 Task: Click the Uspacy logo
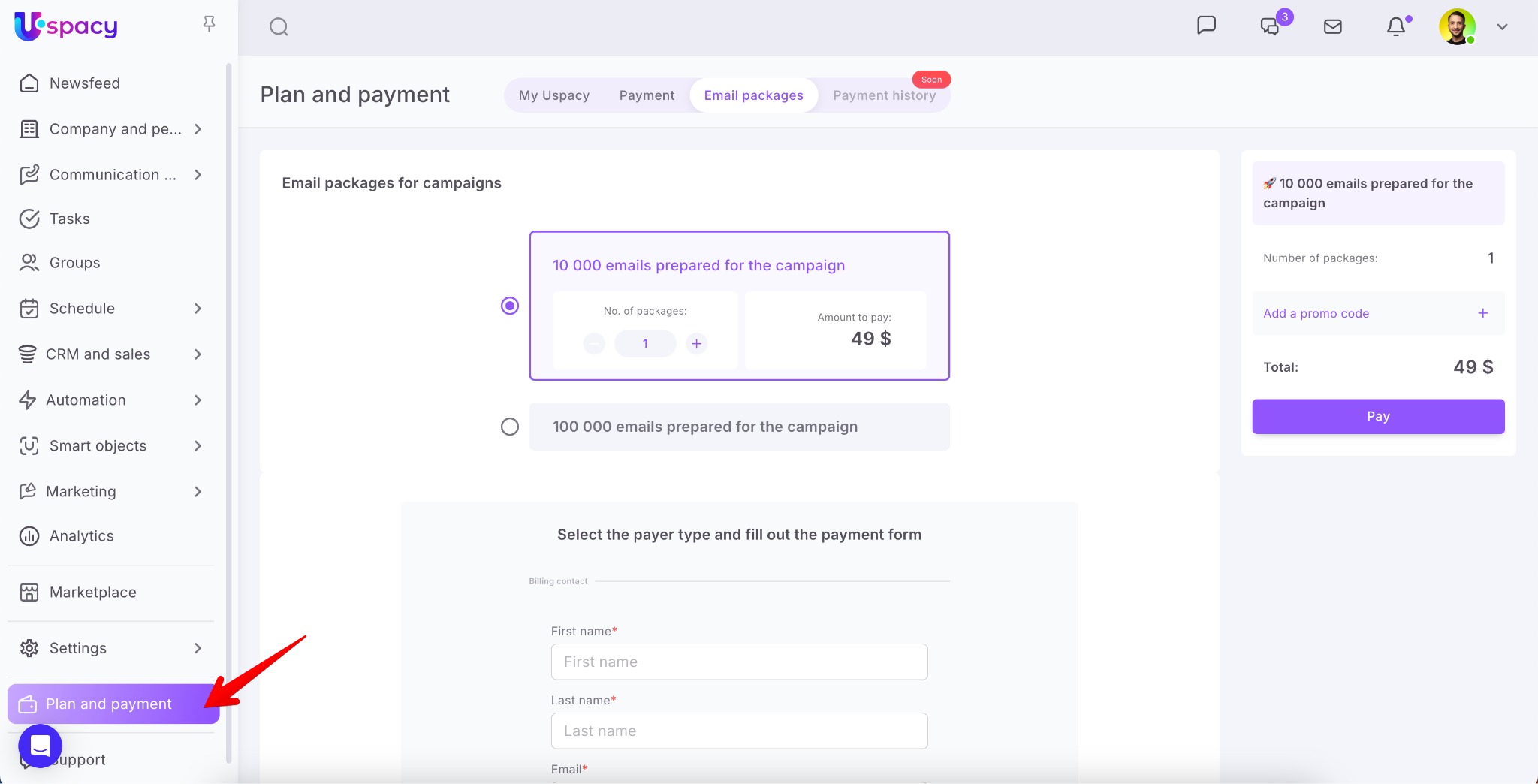click(66, 26)
